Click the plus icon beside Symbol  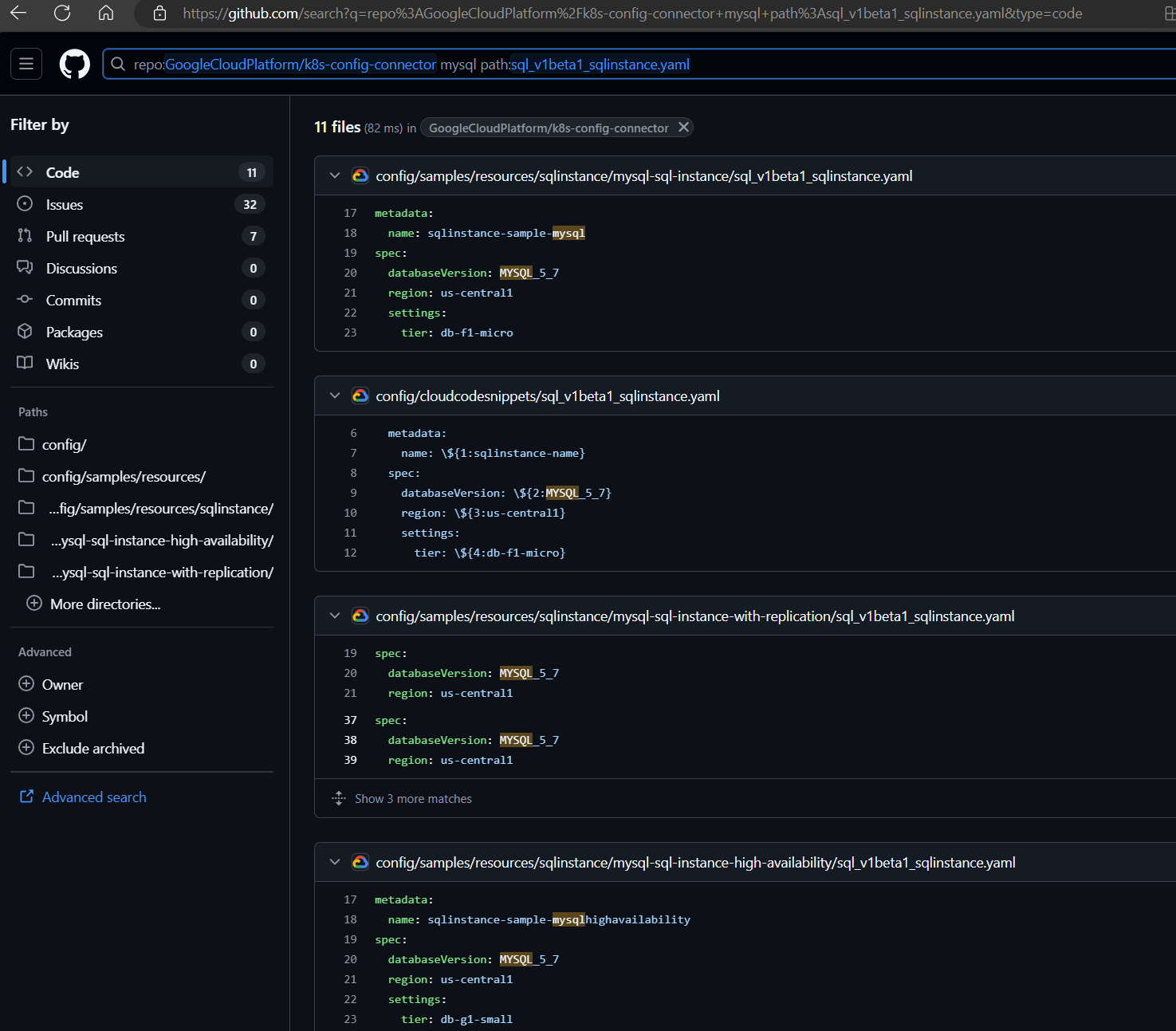26,716
